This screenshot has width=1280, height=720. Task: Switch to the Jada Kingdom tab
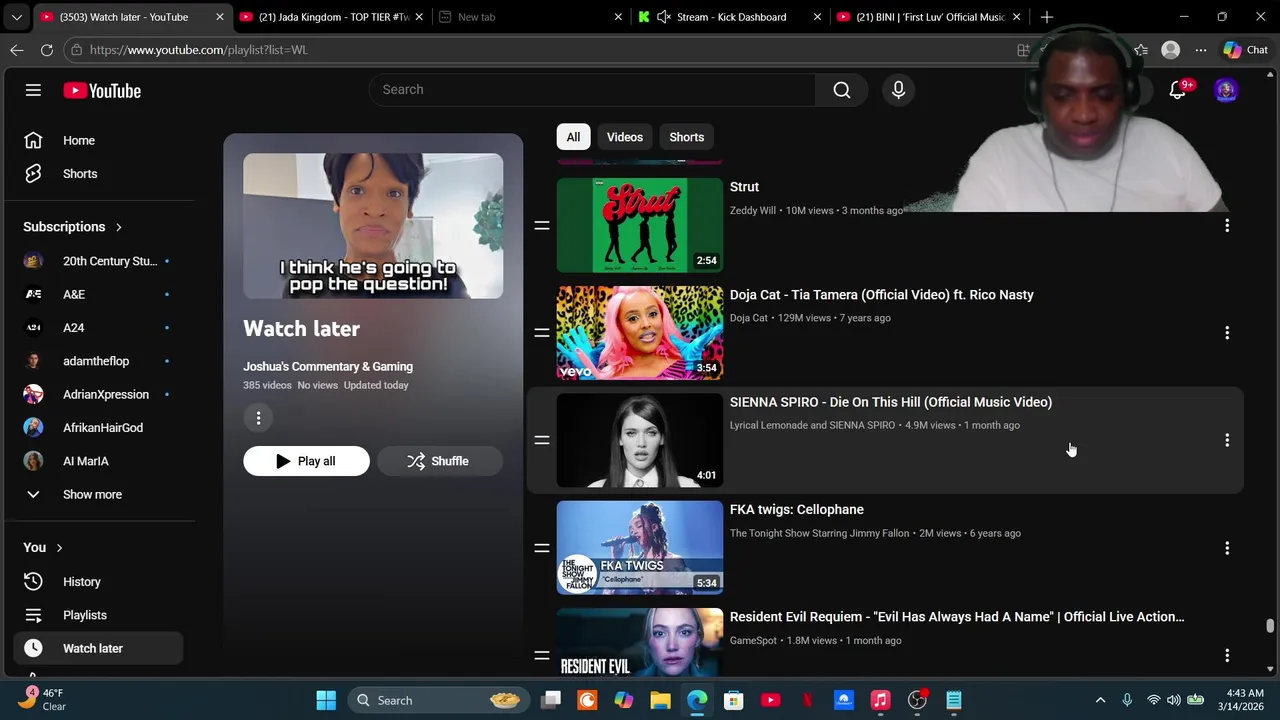pos(334,17)
